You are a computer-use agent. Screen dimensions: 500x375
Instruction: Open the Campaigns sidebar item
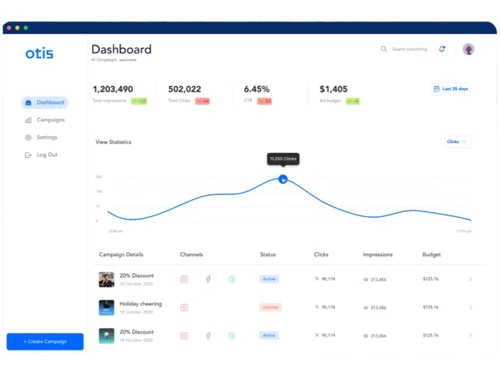45,120
